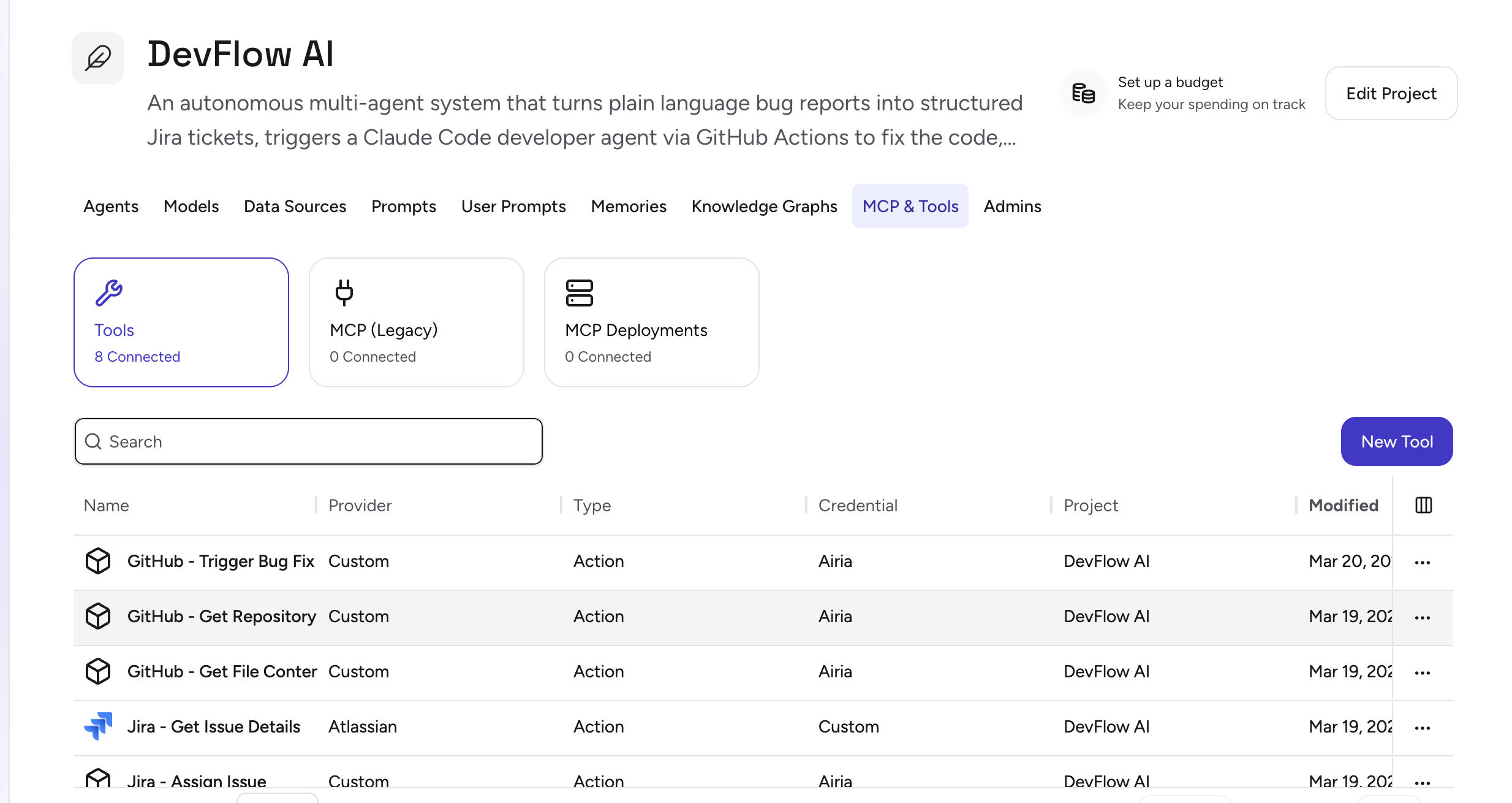Open options menu for Jira - Get Issue Details
Screen dimensions: 1512x803
tap(1422, 728)
